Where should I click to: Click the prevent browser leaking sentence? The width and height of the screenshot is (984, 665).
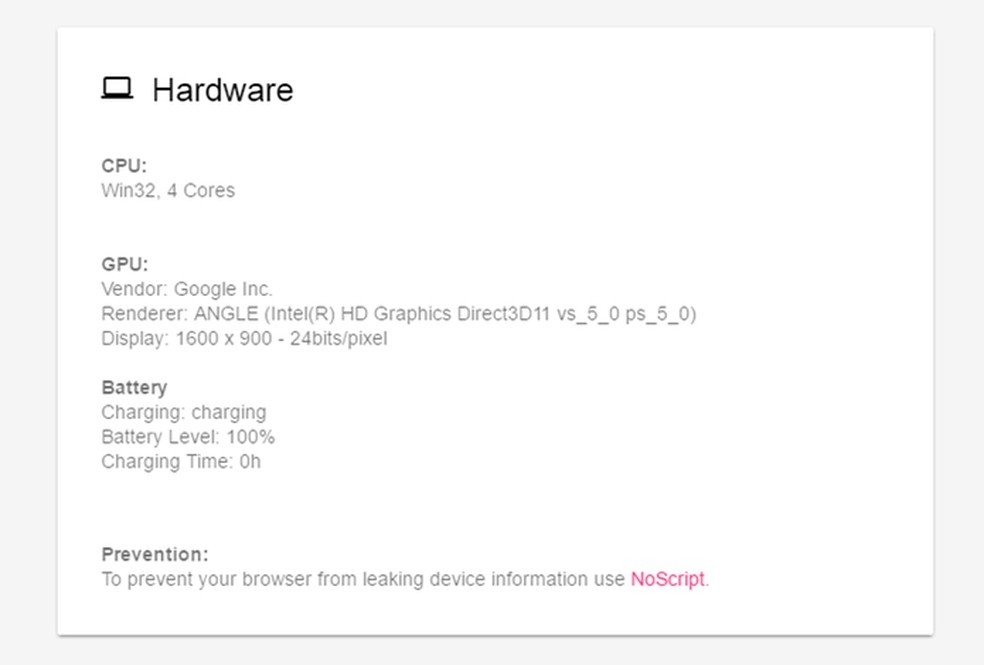363,579
